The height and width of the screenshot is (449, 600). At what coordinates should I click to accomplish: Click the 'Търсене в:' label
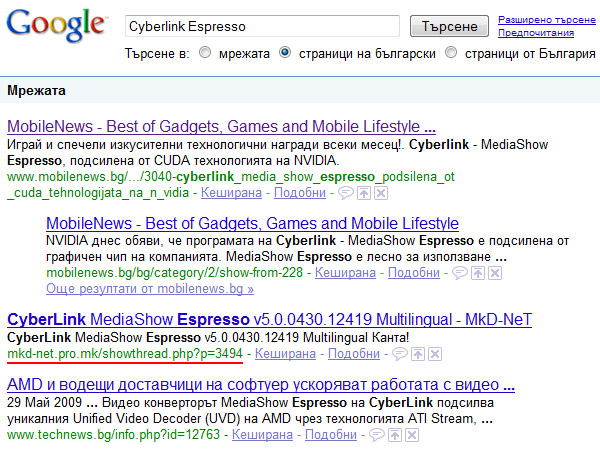click(x=157, y=53)
